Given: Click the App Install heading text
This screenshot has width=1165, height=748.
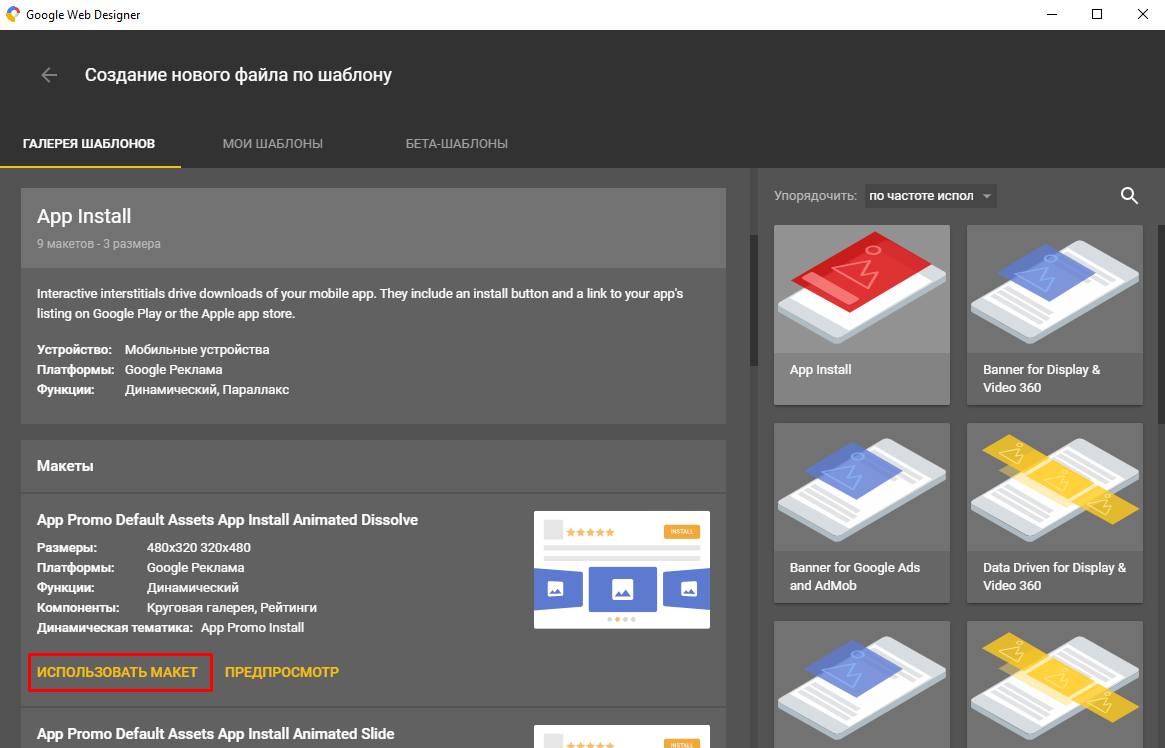Looking at the screenshot, I should tap(84, 216).
